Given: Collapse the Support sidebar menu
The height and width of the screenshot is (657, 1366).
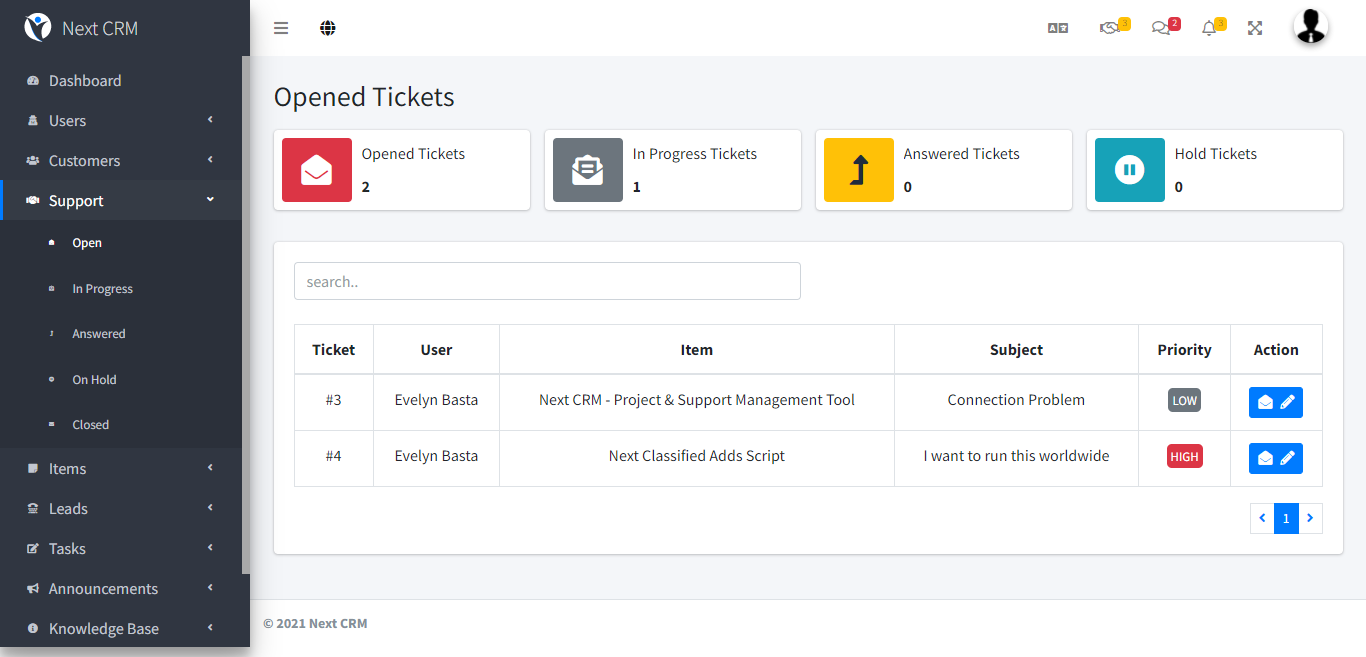Looking at the screenshot, I should (x=120, y=201).
